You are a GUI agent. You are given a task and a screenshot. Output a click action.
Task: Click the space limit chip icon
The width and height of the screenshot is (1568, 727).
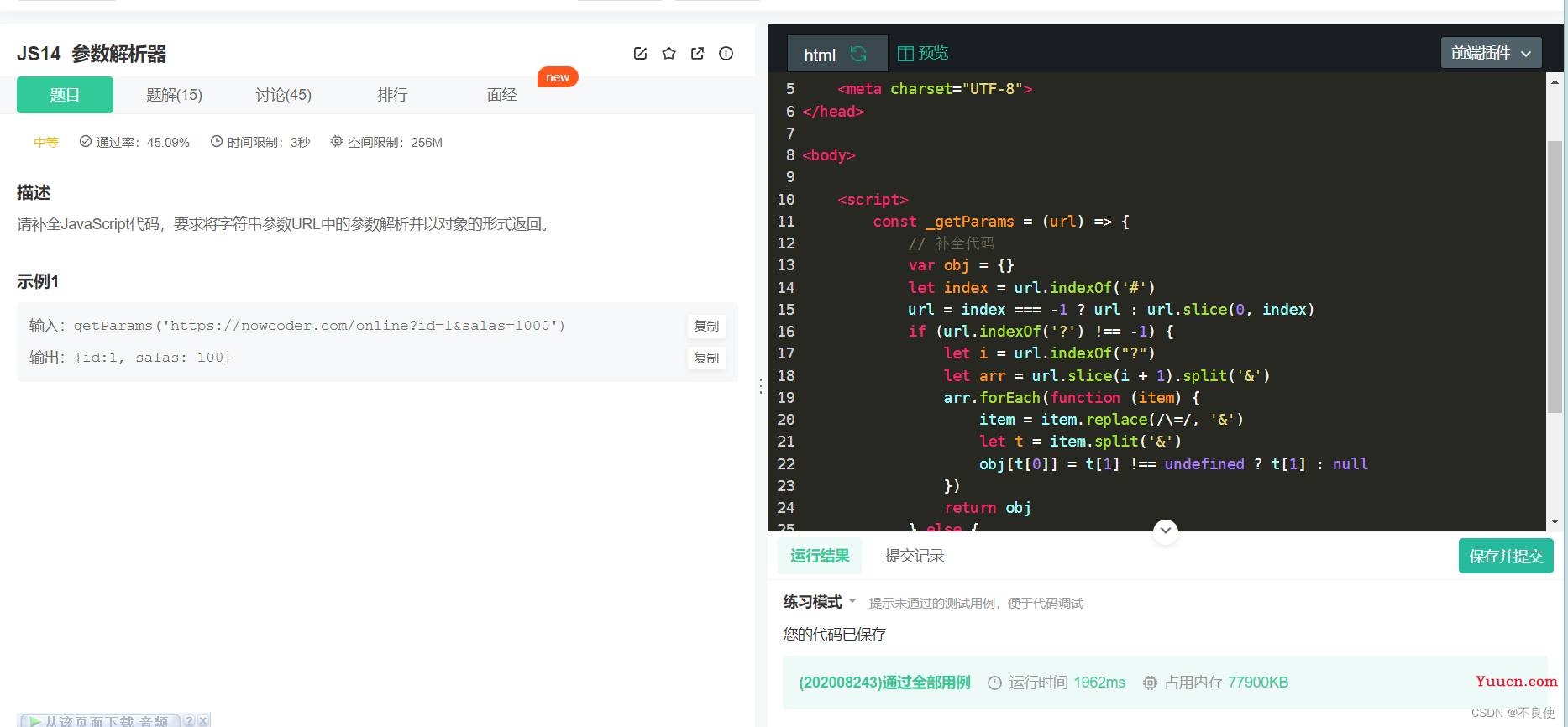337,141
